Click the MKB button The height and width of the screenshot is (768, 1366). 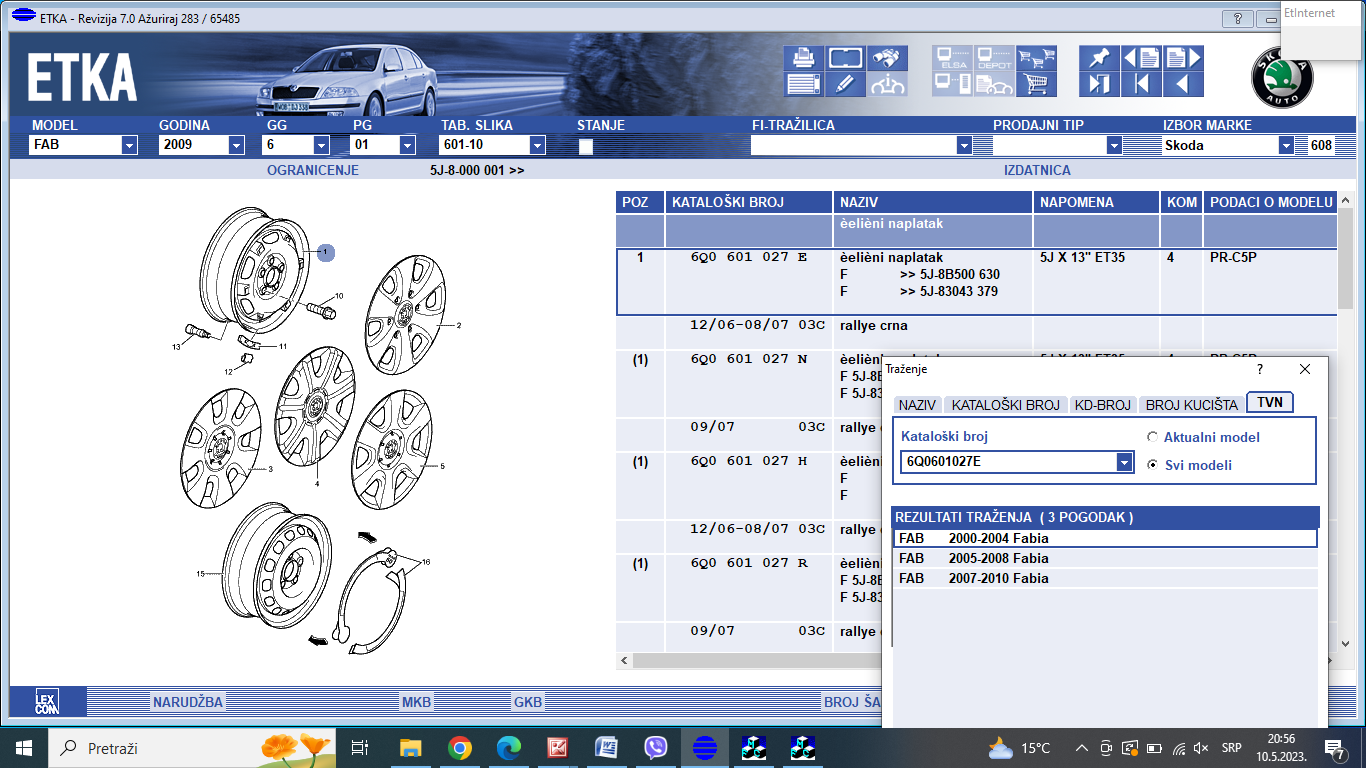pyautogui.click(x=417, y=702)
